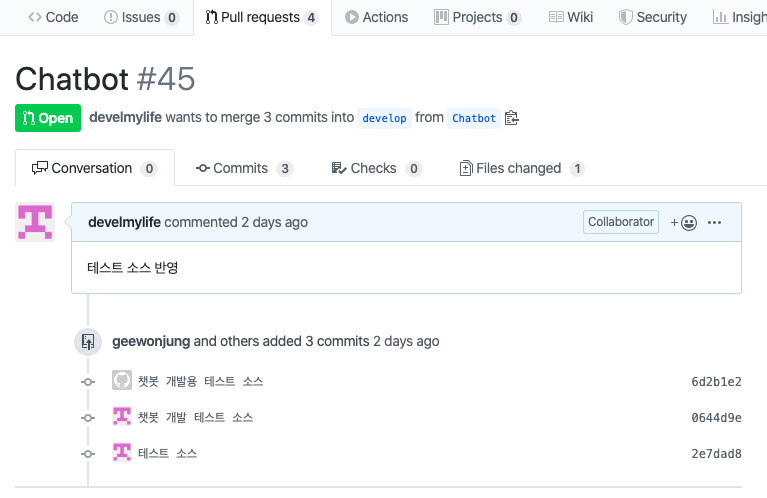
Task: Open the Projects tab
Action: tap(477, 17)
